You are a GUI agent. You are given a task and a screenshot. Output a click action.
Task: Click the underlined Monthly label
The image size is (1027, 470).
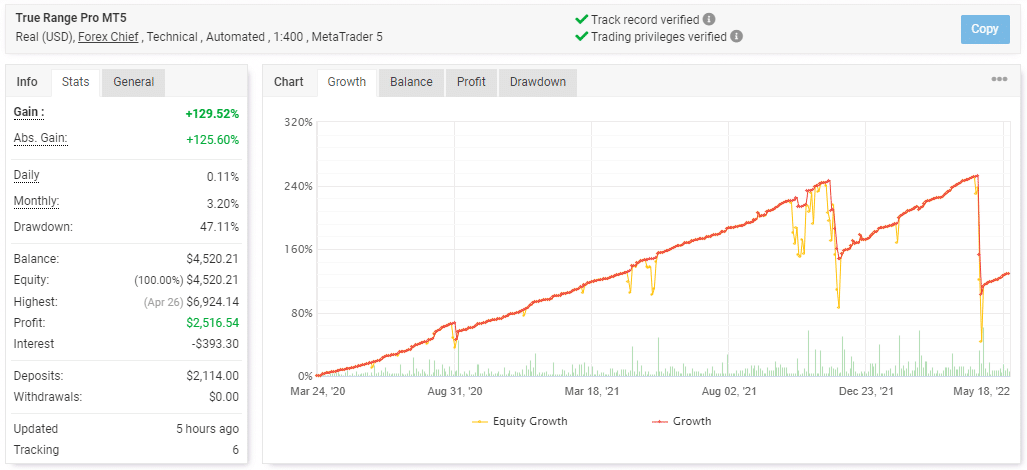tap(36, 201)
